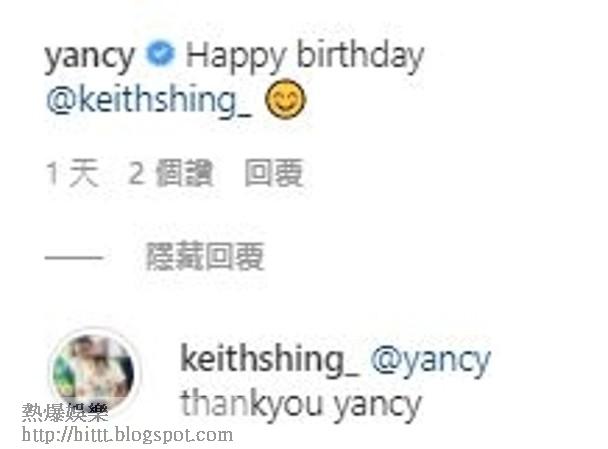Open the hittt.blogspot.com watermark URL
Screen dimensions: 608x449
click(x=128, y=435)
